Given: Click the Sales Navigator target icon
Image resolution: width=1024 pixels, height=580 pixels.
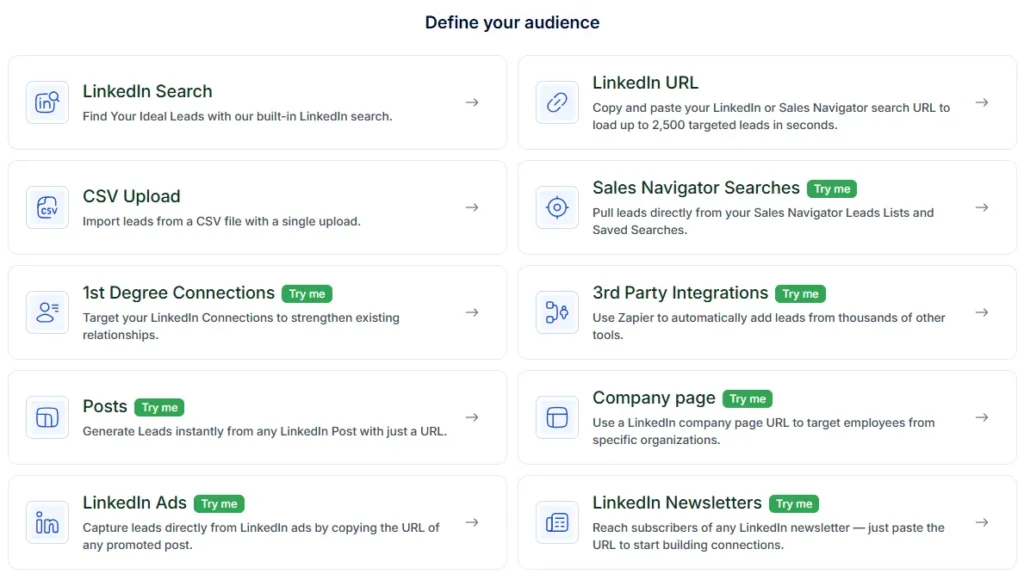Looking at the screenshot, I should pyautogui.click(x=557, y=208).
